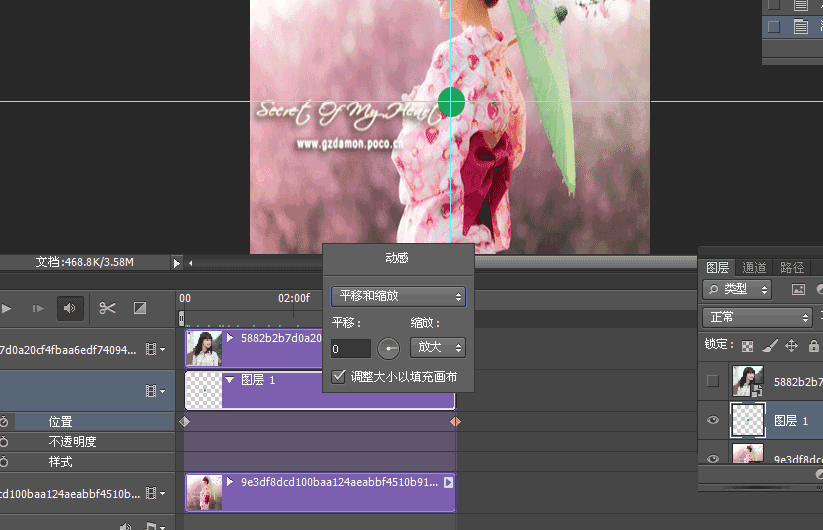The width and height of the screenshot is (823, 530).
Task: Toggle audio playback speaker button
Action: coord(70,308)
